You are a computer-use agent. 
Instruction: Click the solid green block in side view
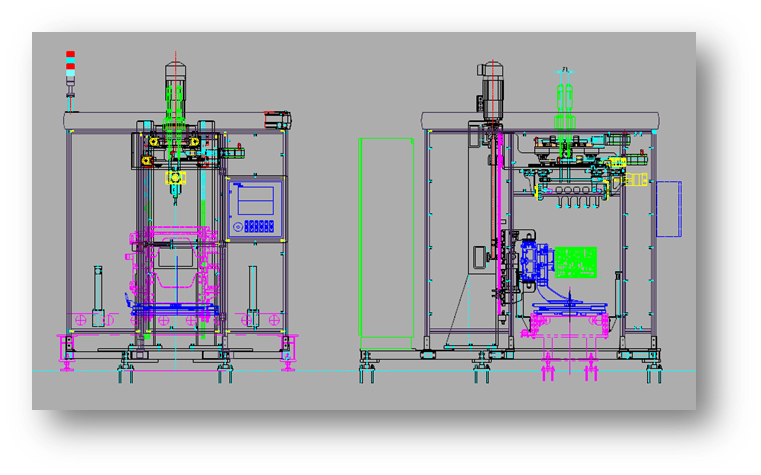pos(576,262)
